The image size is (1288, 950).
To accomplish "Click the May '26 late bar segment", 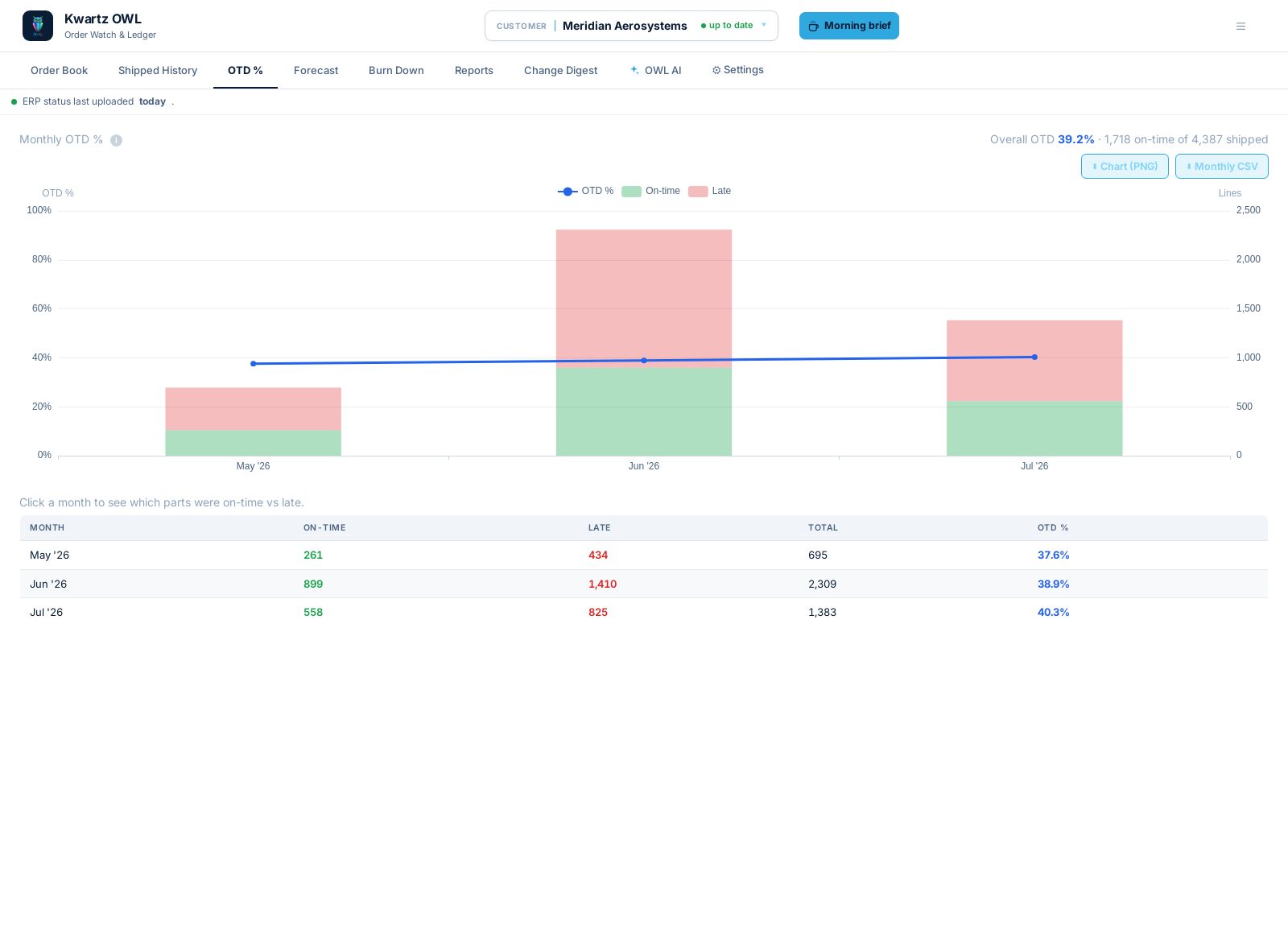I will (254, 409).
